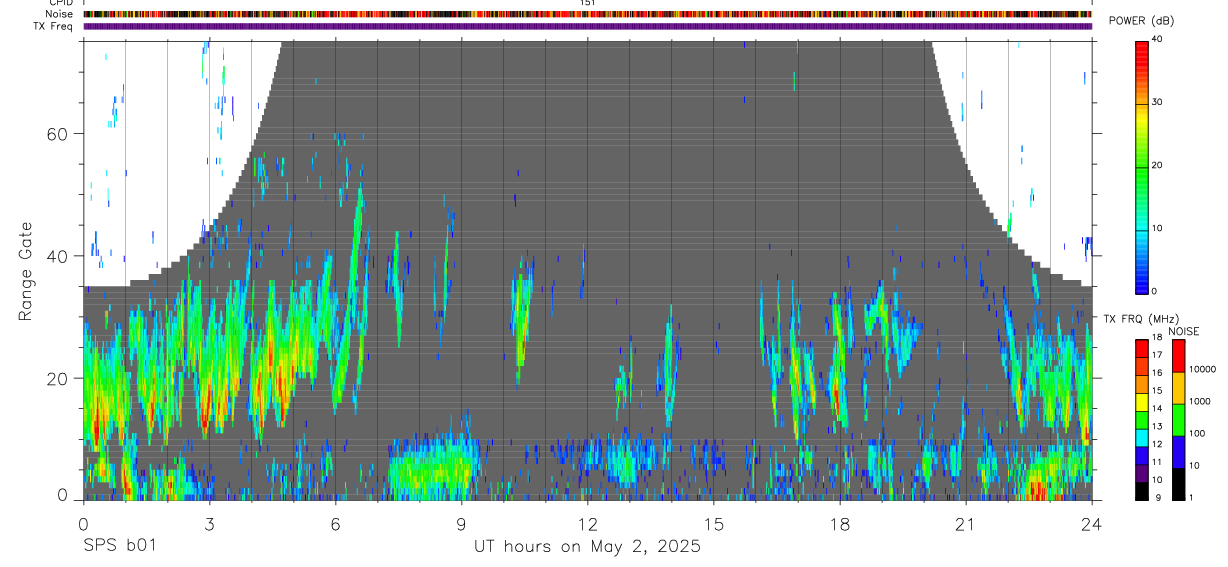Click the 0 tick on UT hours axis
The width and height of the screenshot is (1228, 567).
[x=83, y=523]
